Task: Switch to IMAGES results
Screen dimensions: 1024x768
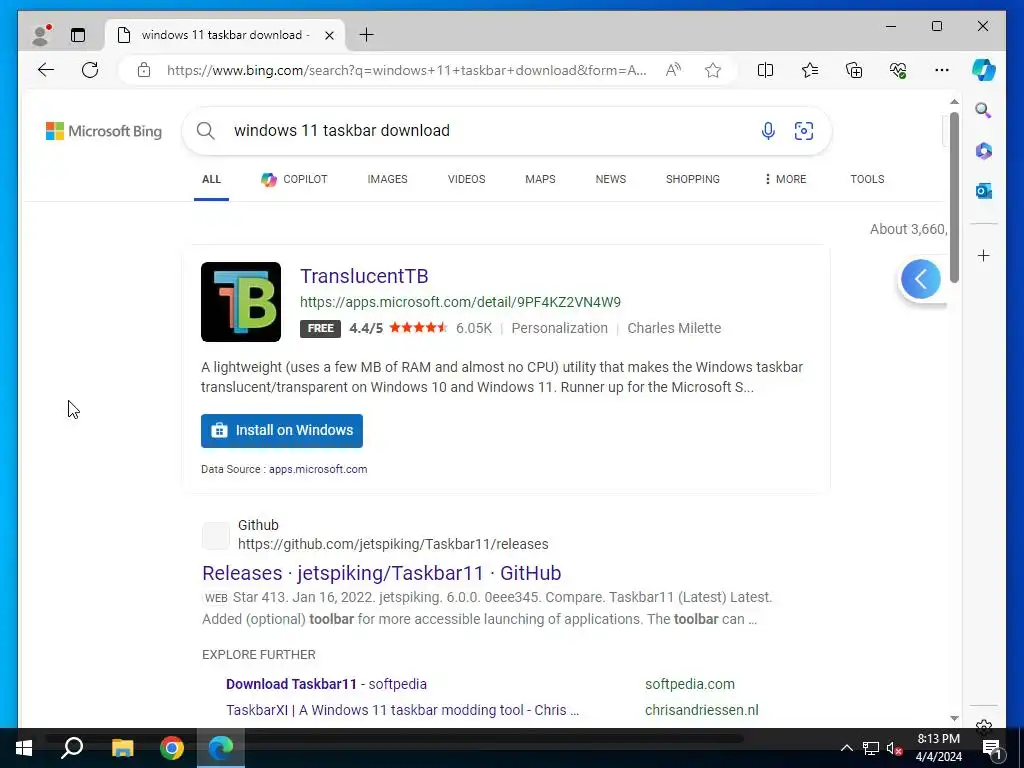Action: pyautogui.click(x=387, y=180)
